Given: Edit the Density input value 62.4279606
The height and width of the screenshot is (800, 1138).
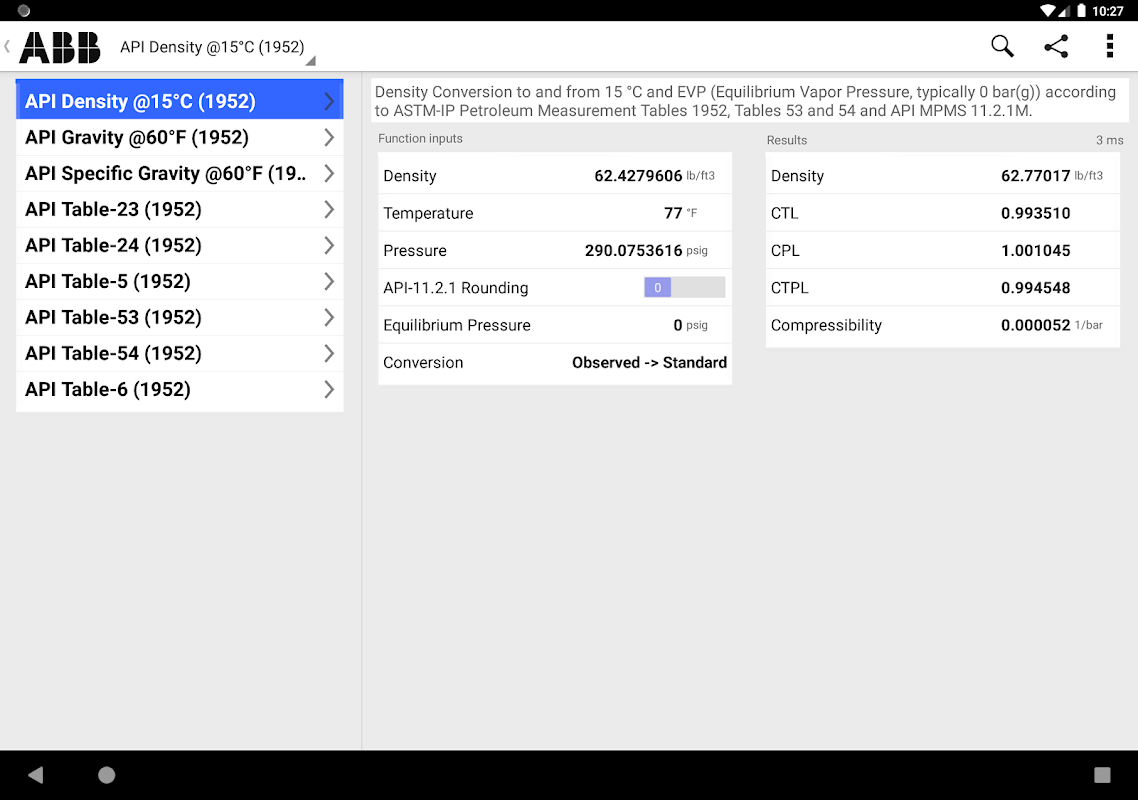Looking at the screenshot, I should [638, 176].
